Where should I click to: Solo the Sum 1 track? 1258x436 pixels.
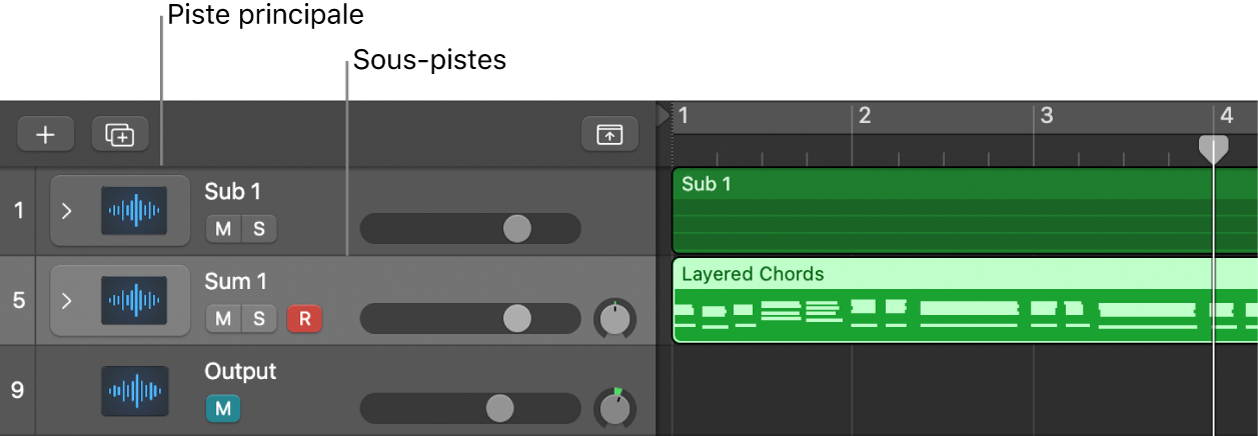(x=259, y=319)
